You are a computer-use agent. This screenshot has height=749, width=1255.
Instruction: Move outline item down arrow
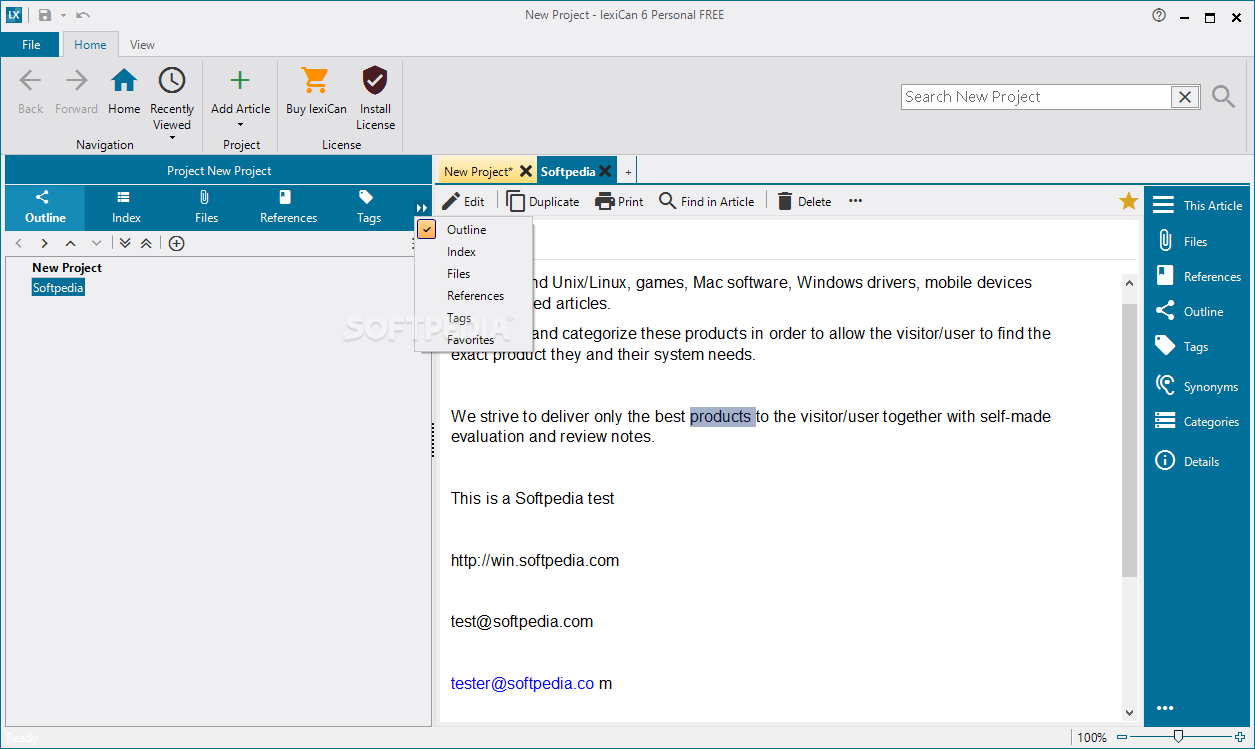(96, 243)
